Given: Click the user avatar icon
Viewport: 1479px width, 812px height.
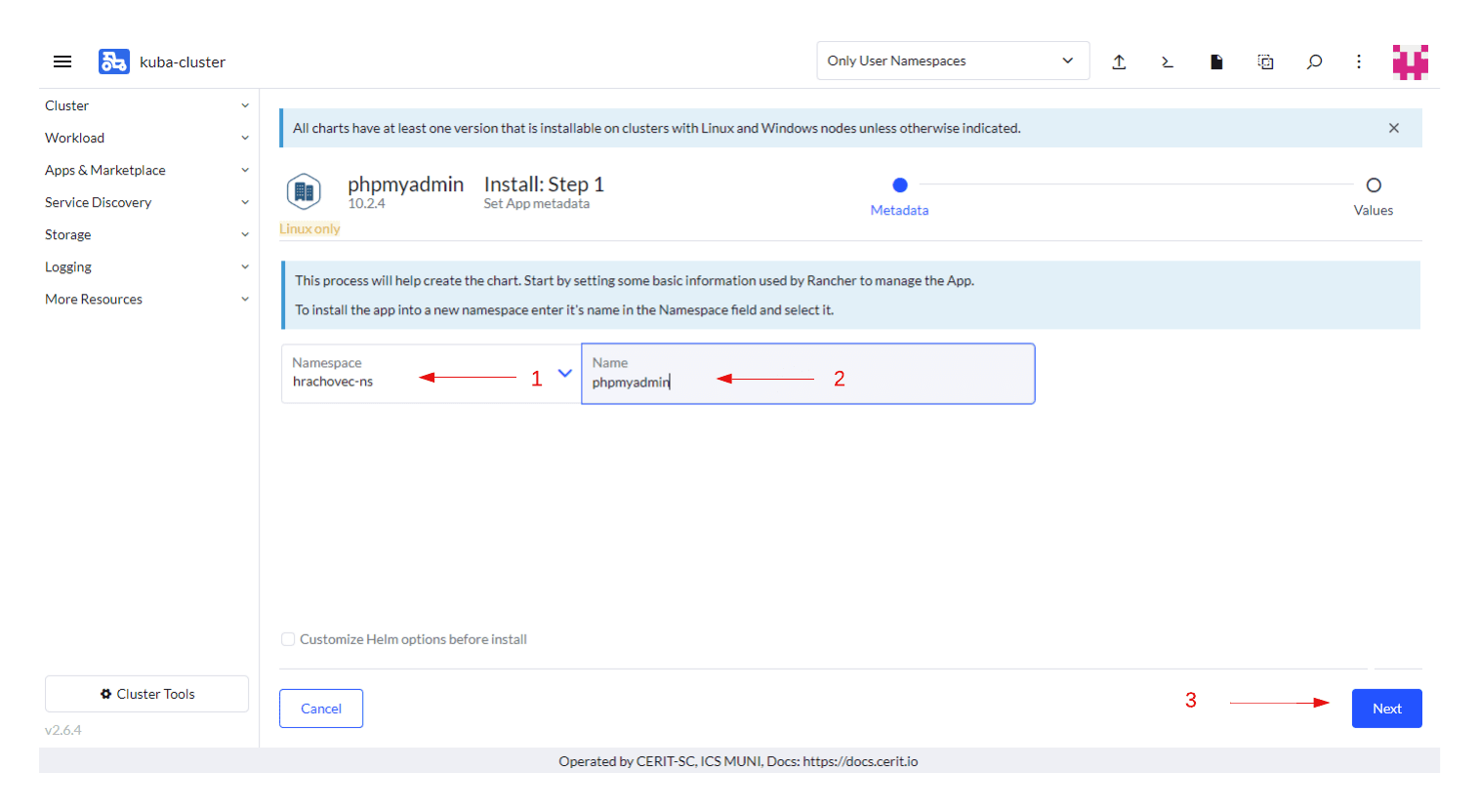Looking at the screenshot, I should pos(1410,61).
